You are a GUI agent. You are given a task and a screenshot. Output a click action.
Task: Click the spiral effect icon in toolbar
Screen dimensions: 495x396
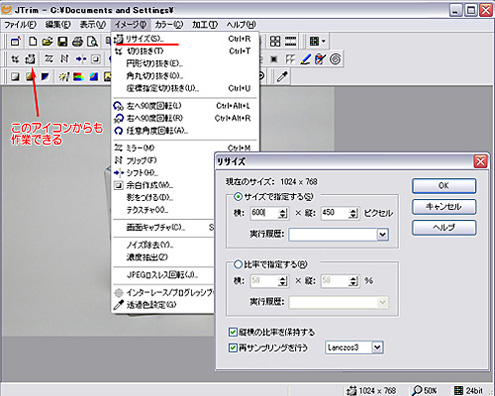(x=336, y=59)
